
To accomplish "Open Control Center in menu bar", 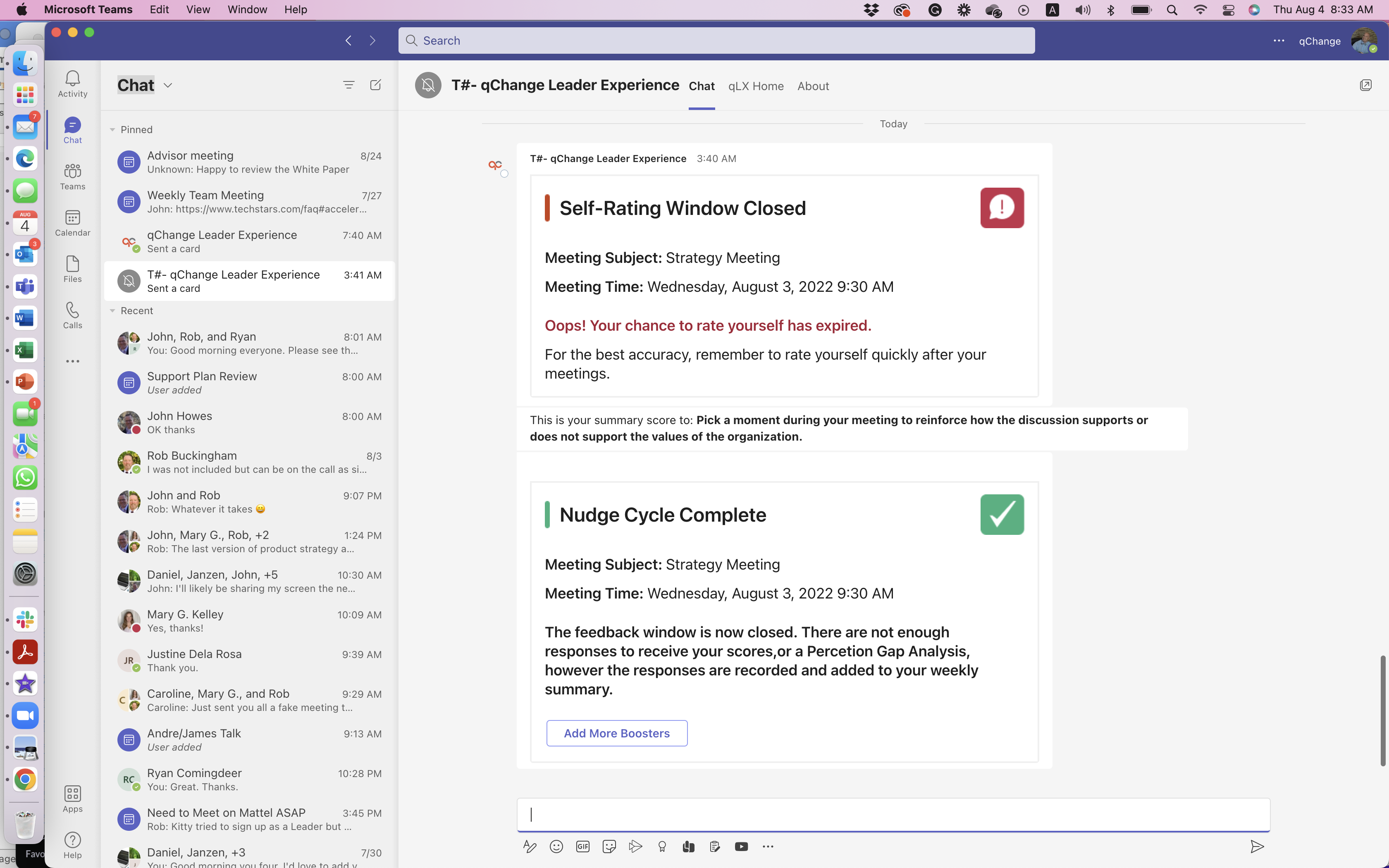I will pos(1228,10).
